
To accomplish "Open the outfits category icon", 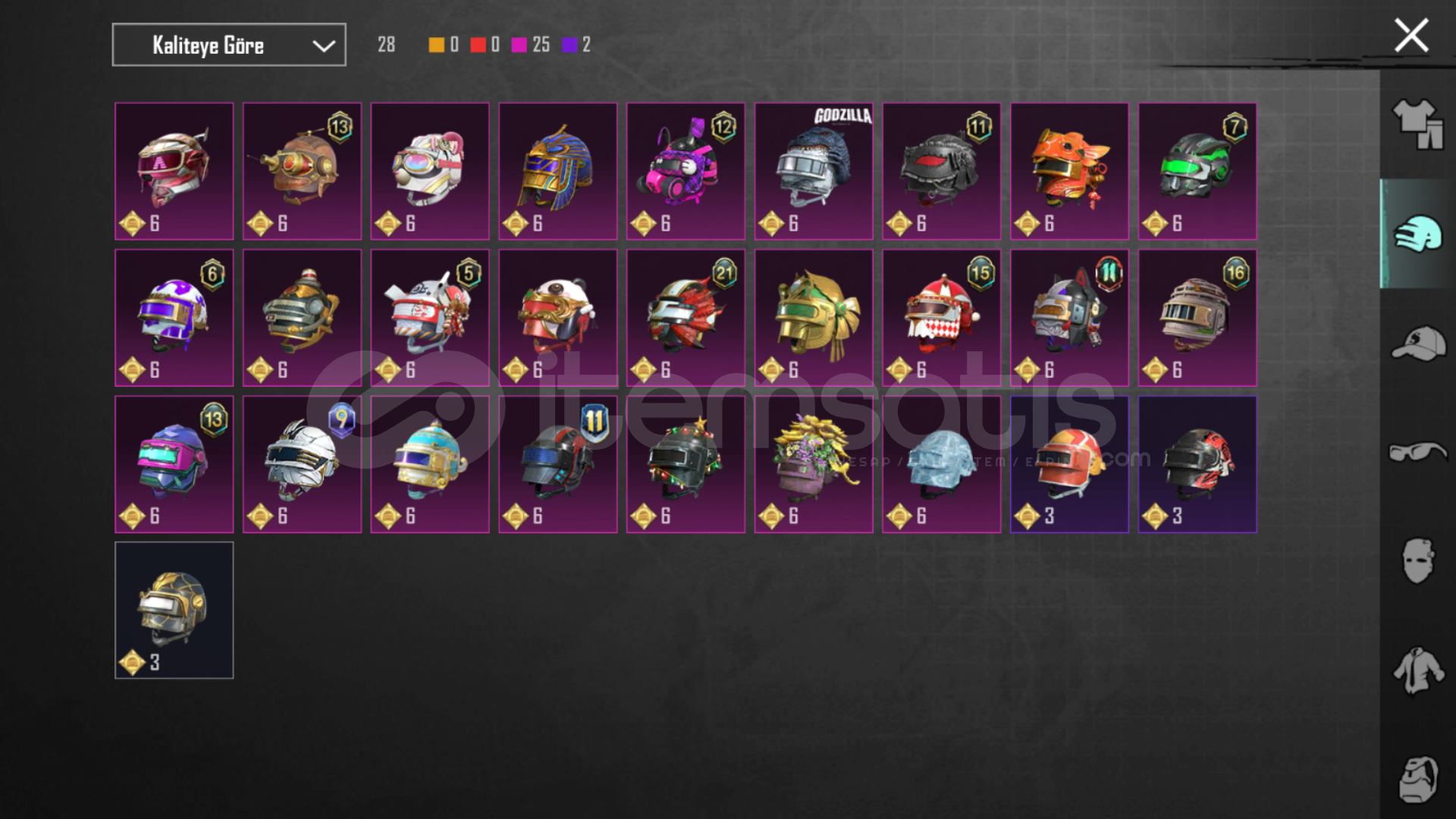I will [x=1418, y=124].
